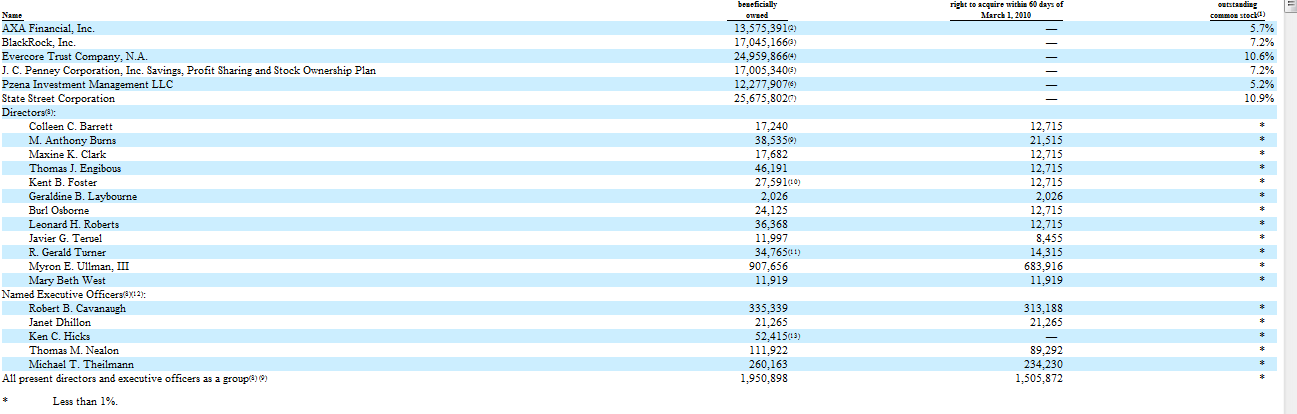Click Thomas J. Engibous name
The height and width of the screenshot is (414, 1297).
[x=76, y=169]
